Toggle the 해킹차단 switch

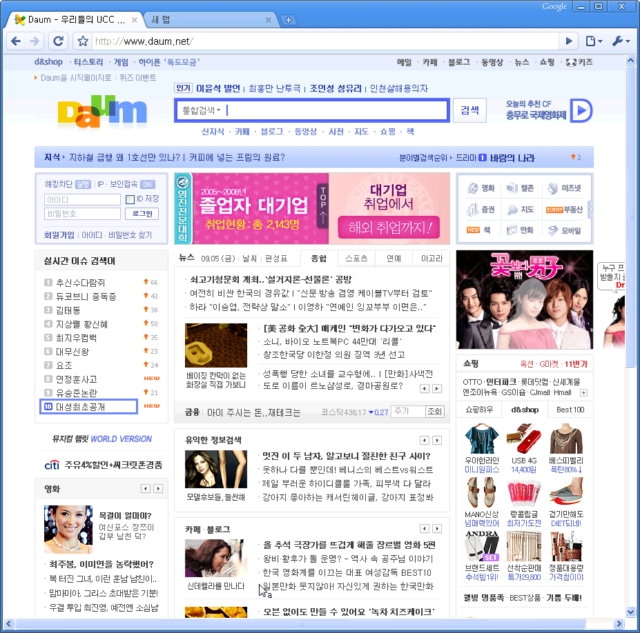[x=83, y=184]
